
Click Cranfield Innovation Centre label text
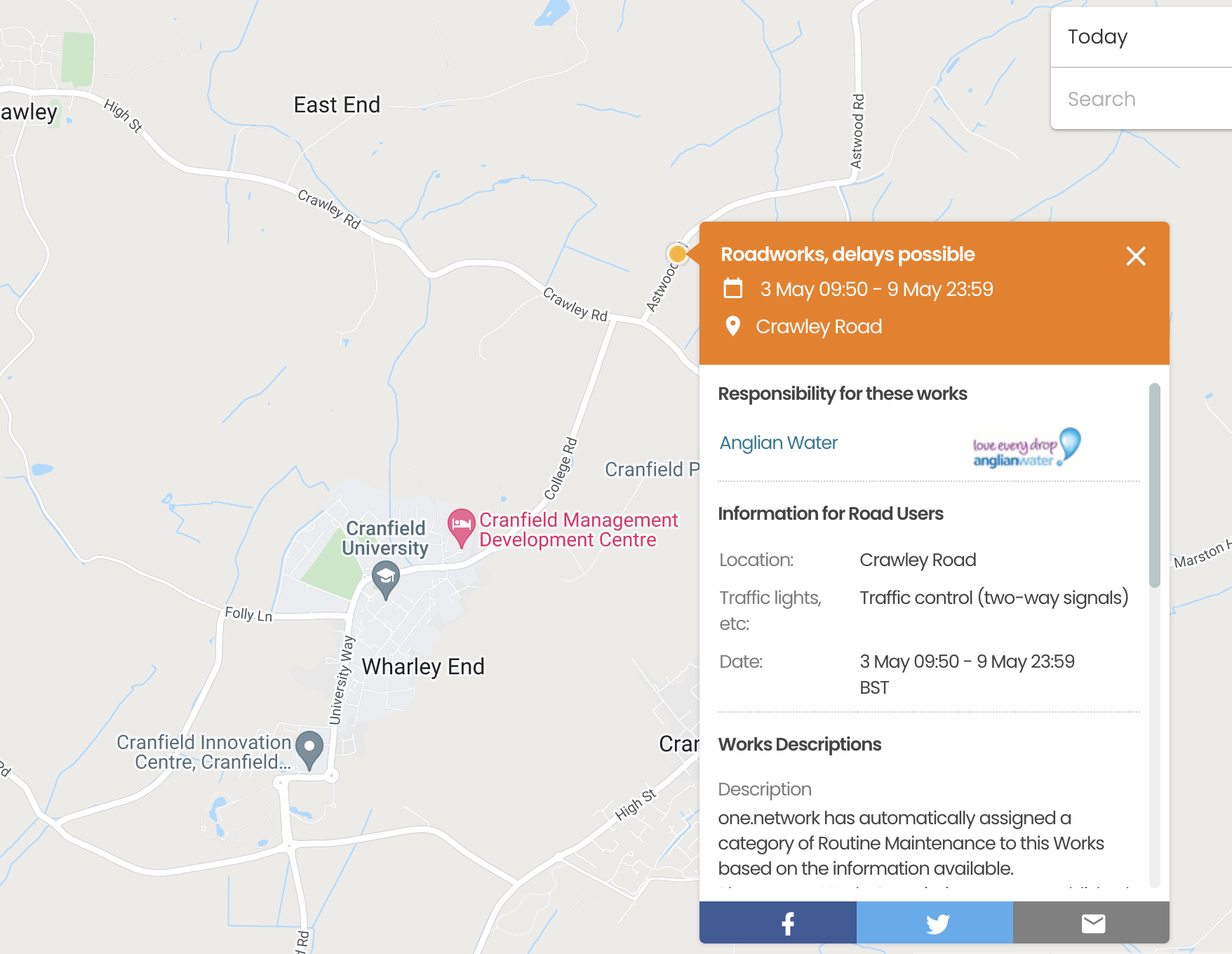(204, 752)
